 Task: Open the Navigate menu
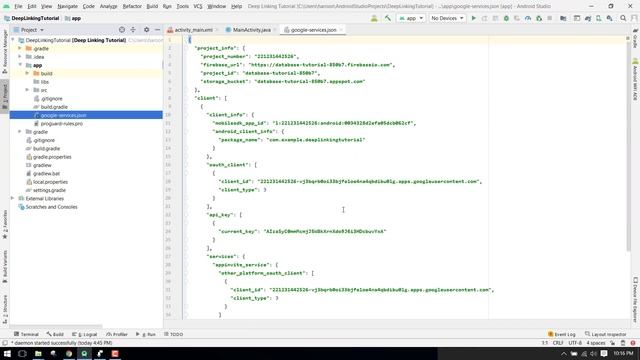(x=67, y=7)
